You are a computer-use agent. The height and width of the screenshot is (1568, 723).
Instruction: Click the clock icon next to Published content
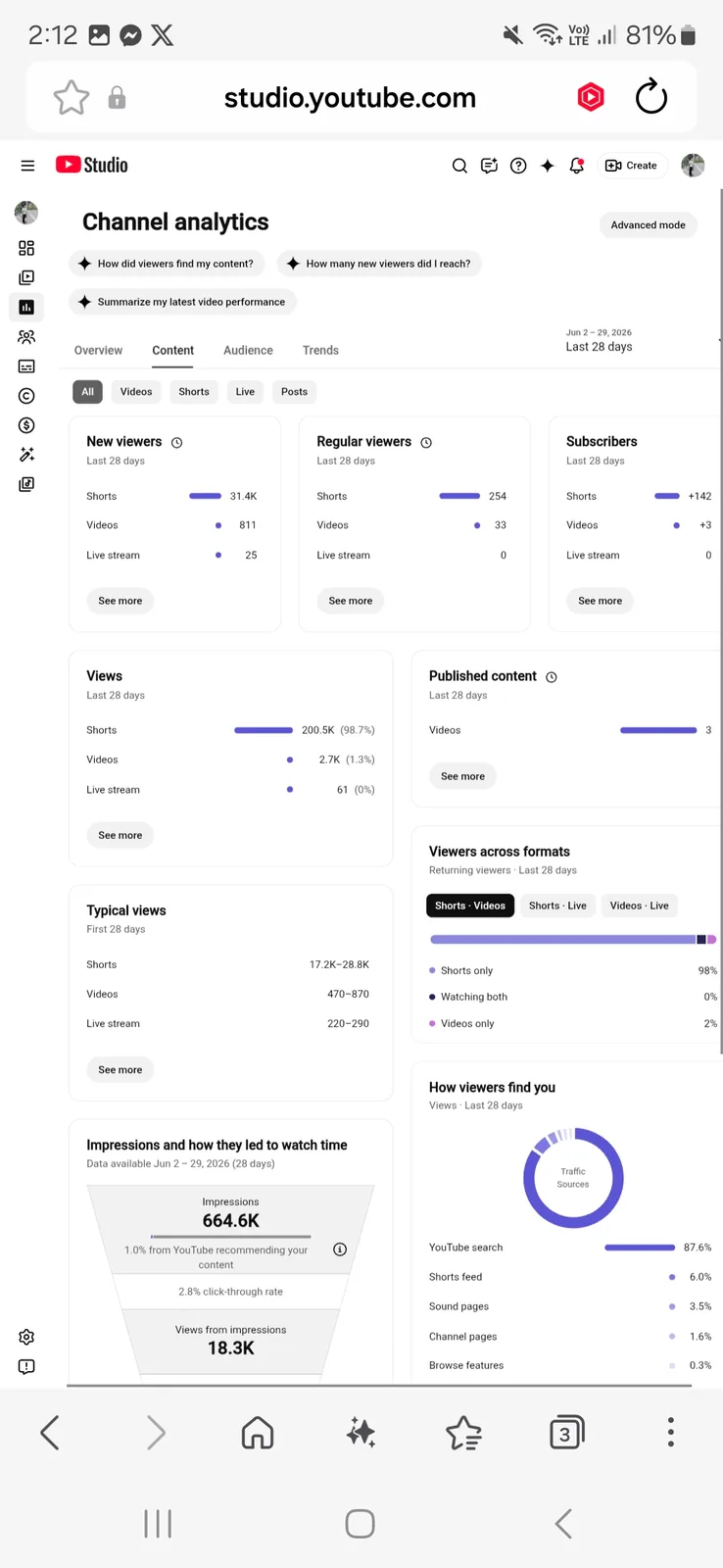pyautogui.click(x=552, y=677)
